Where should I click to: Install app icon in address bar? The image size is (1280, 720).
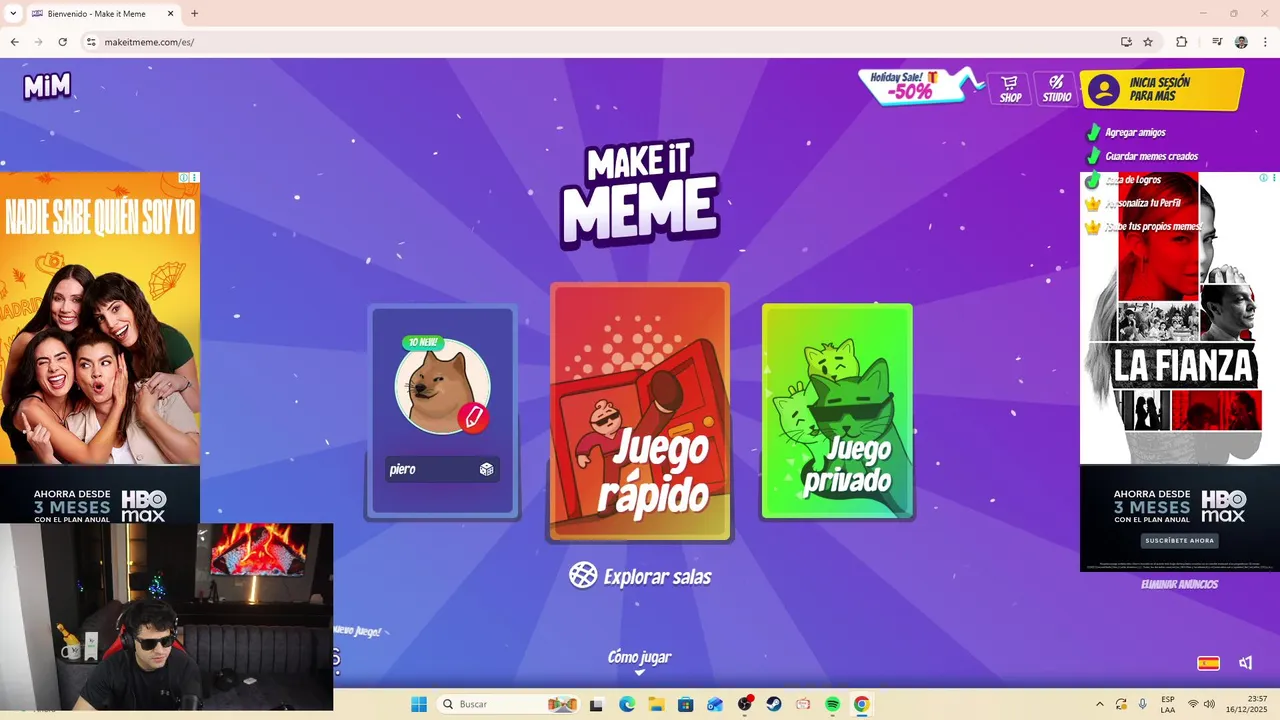pyautogui.click(x=1126, y=42)
